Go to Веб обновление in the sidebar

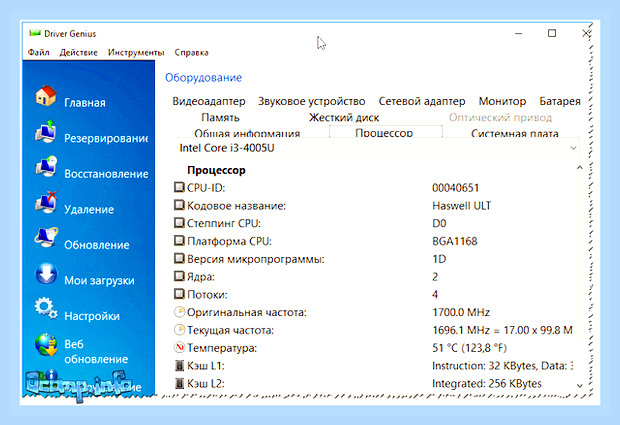tap(96, 351)
